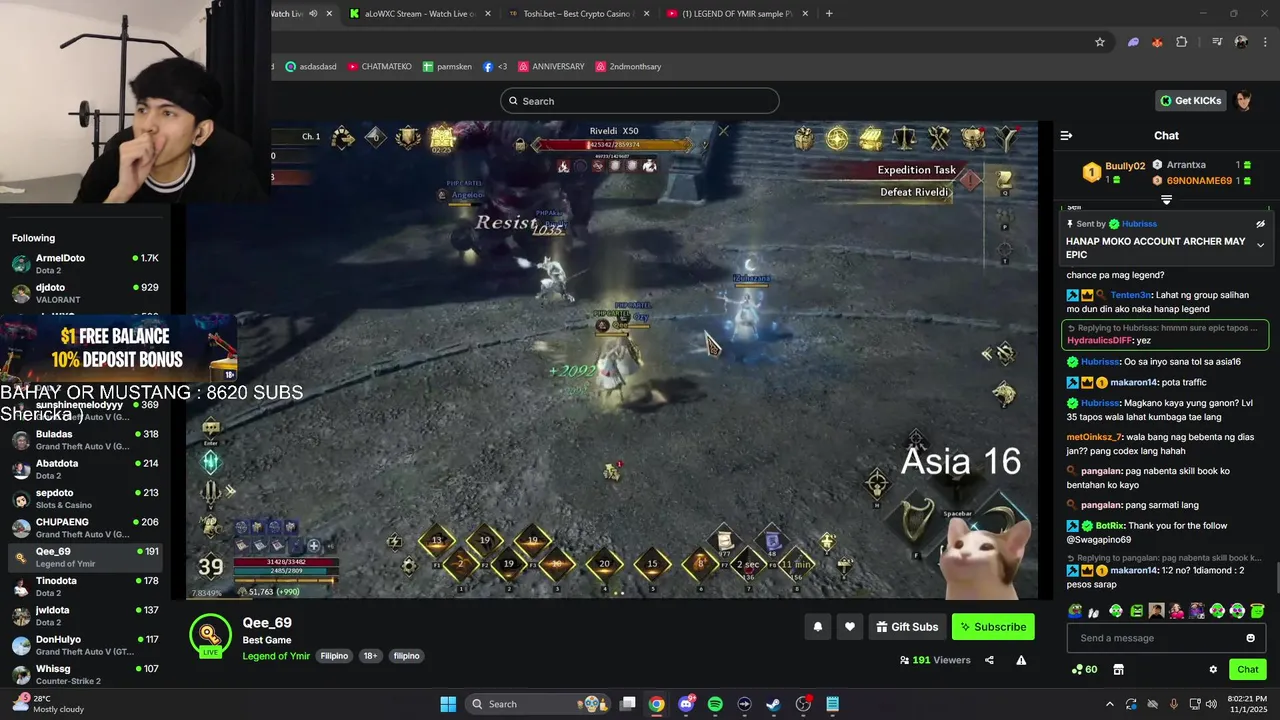Screen dimensions: 1280x720
Task: Open ANNIVERSARY bookmark
Action: click(551, 67)
